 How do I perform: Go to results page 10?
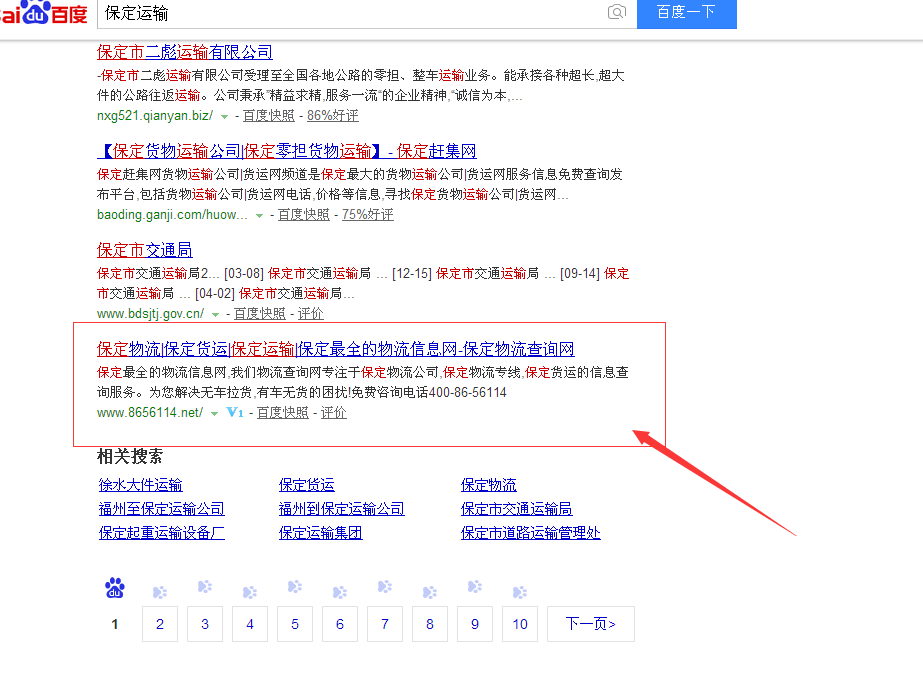click(x=520, y=624)
